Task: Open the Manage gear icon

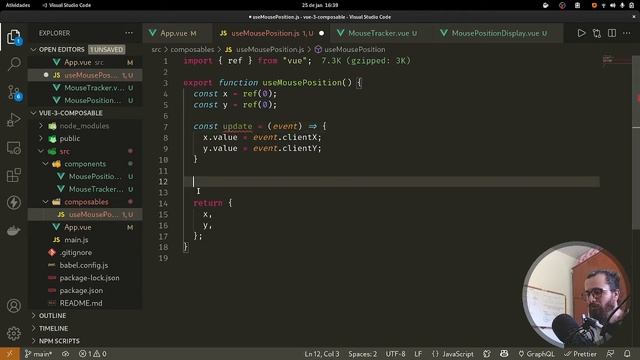Action: [14, 333]
